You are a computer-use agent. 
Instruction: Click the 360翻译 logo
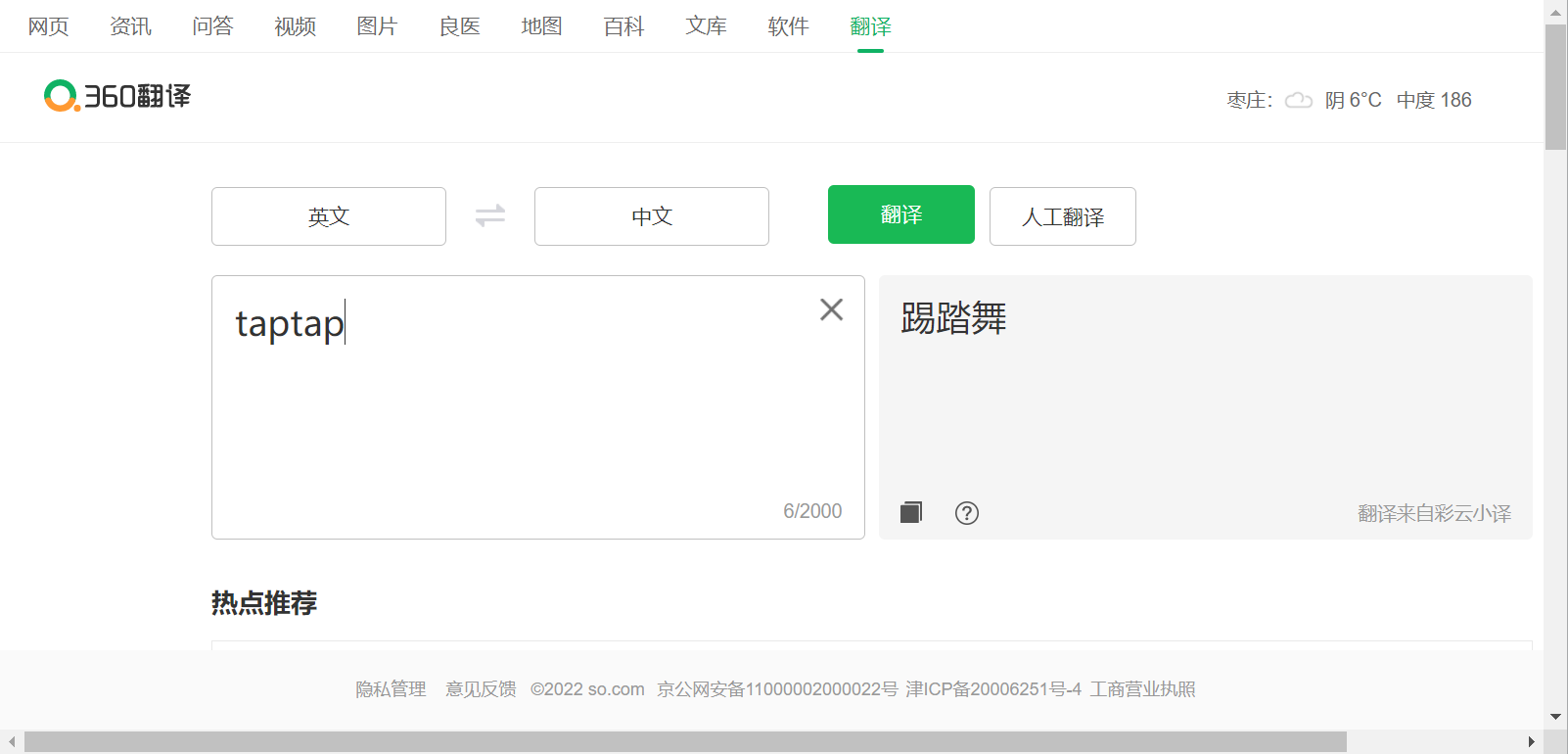tap(117, 96)
